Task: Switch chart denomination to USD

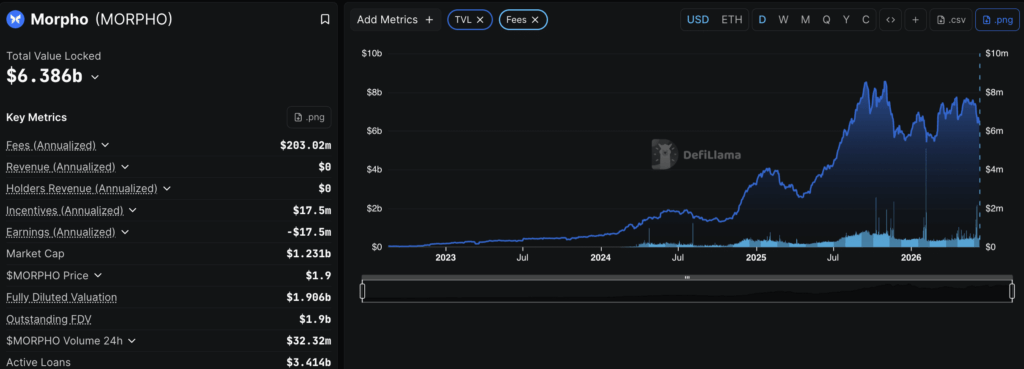Action: pyautogui.click(x=697, y=20)
